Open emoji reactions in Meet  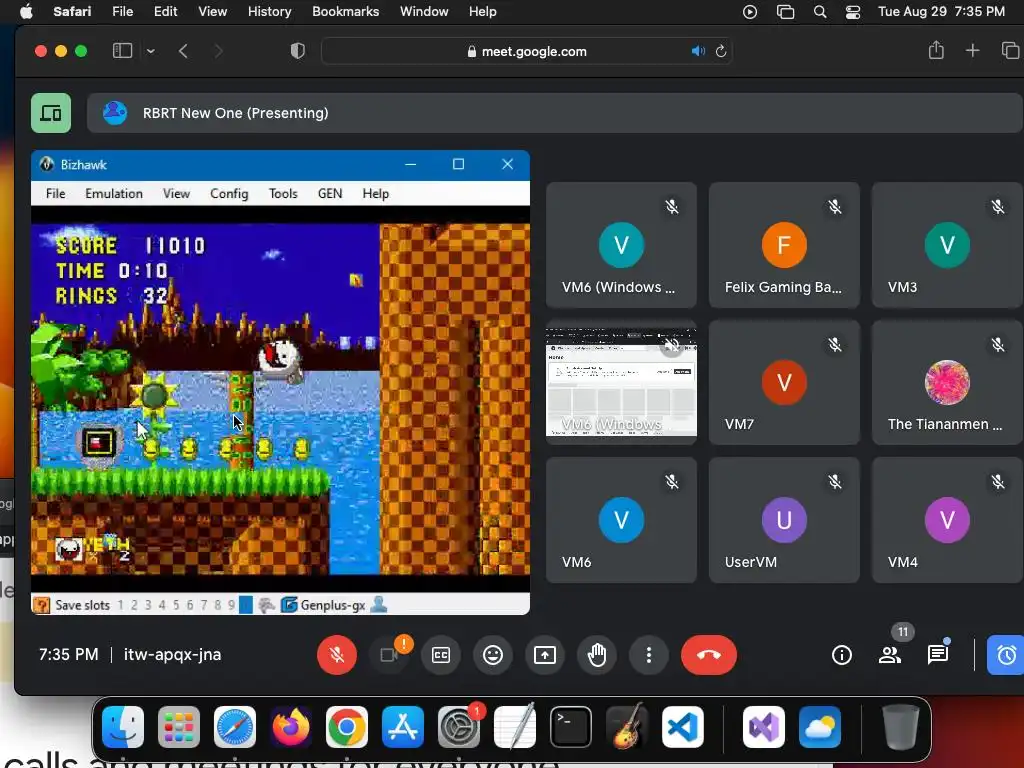point(493,654)
